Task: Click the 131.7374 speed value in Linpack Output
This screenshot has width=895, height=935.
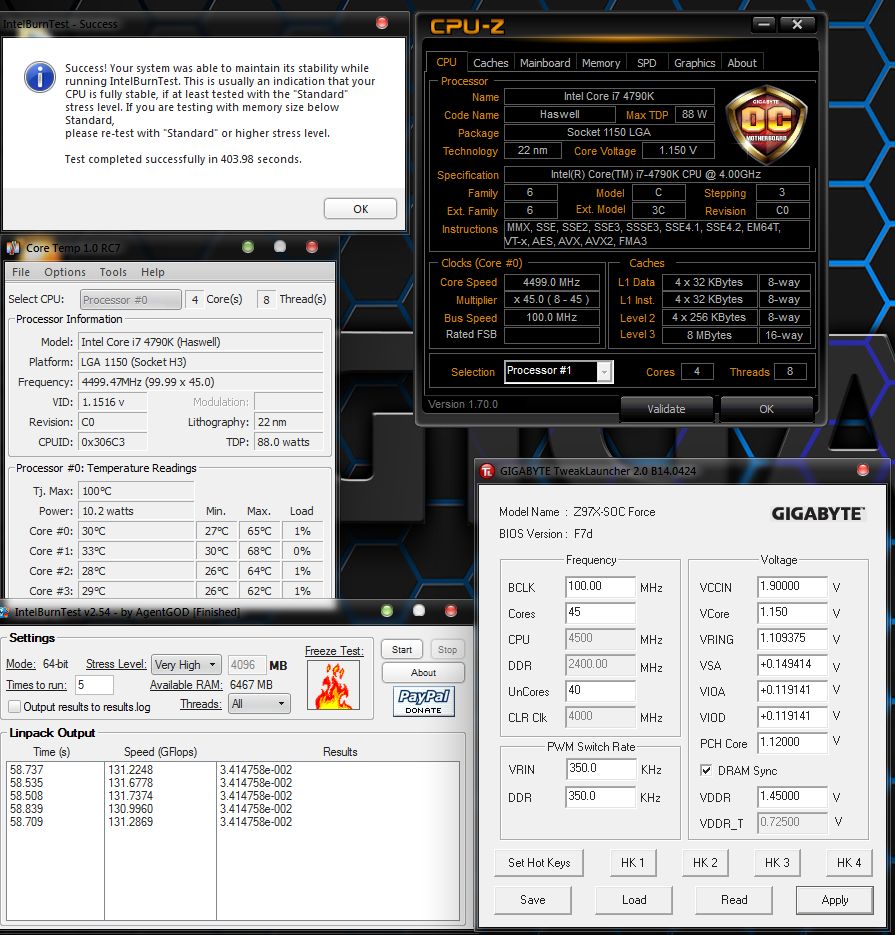Action: pos(131,795)
